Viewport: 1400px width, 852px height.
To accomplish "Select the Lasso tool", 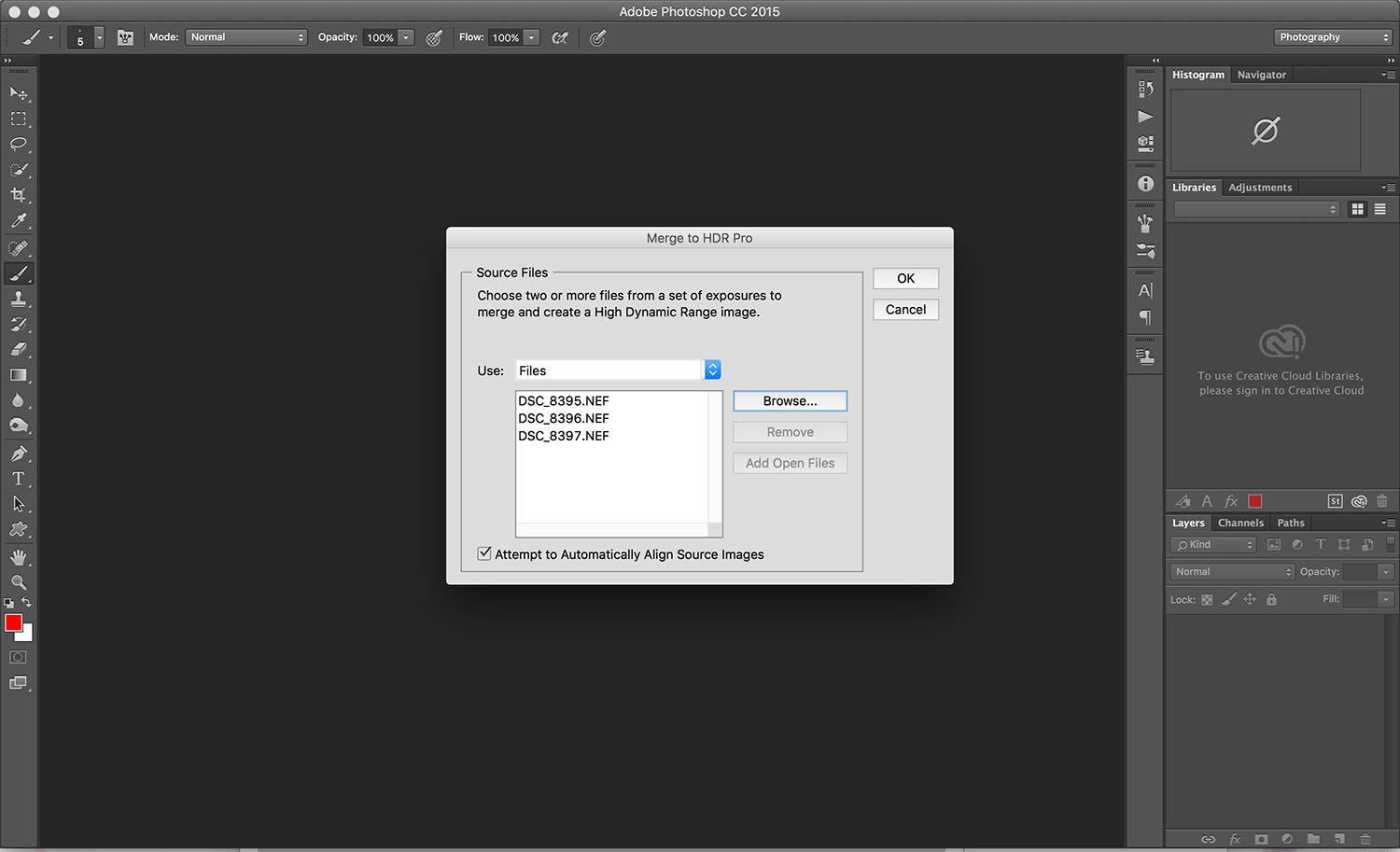I will (x=19, y=144).
